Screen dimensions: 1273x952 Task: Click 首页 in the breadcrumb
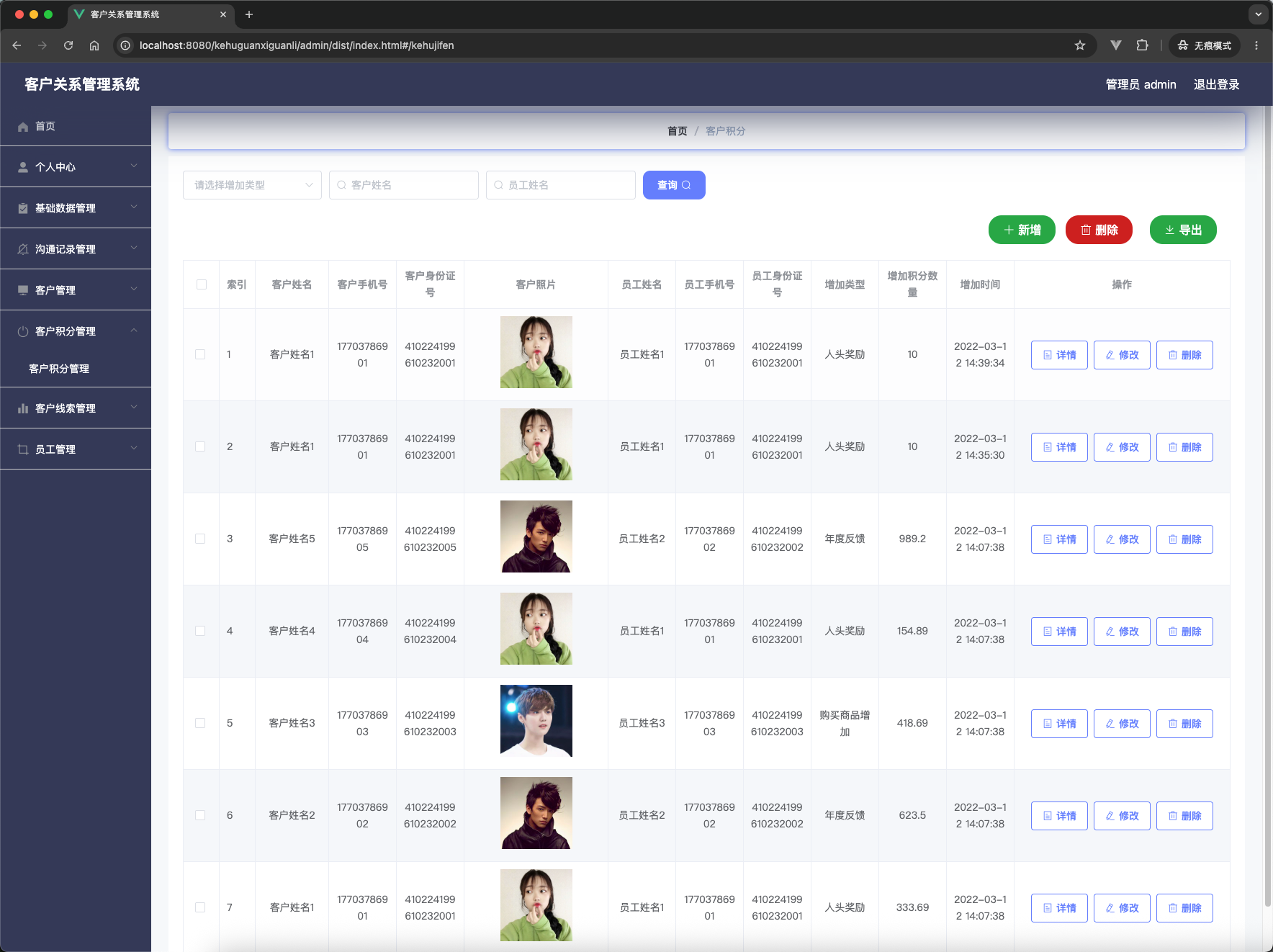point(677,131)
